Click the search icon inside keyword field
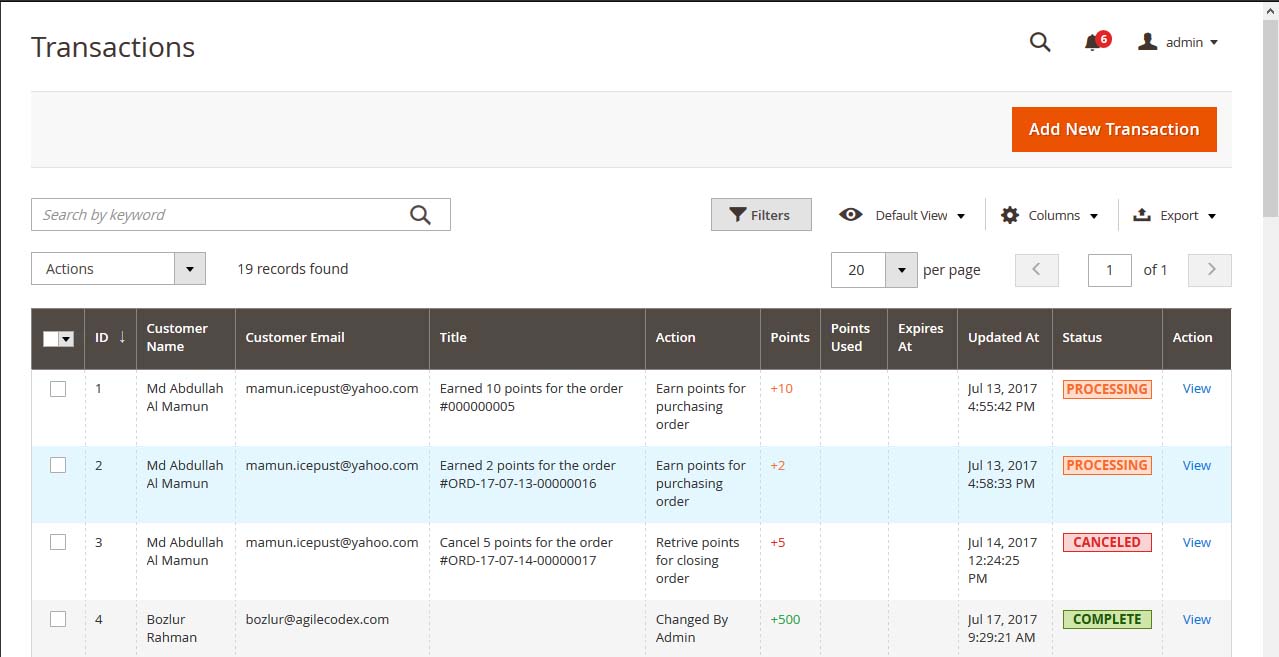Image resolution: width=1279 pixels, height=657 pixels. coord(420,215)
